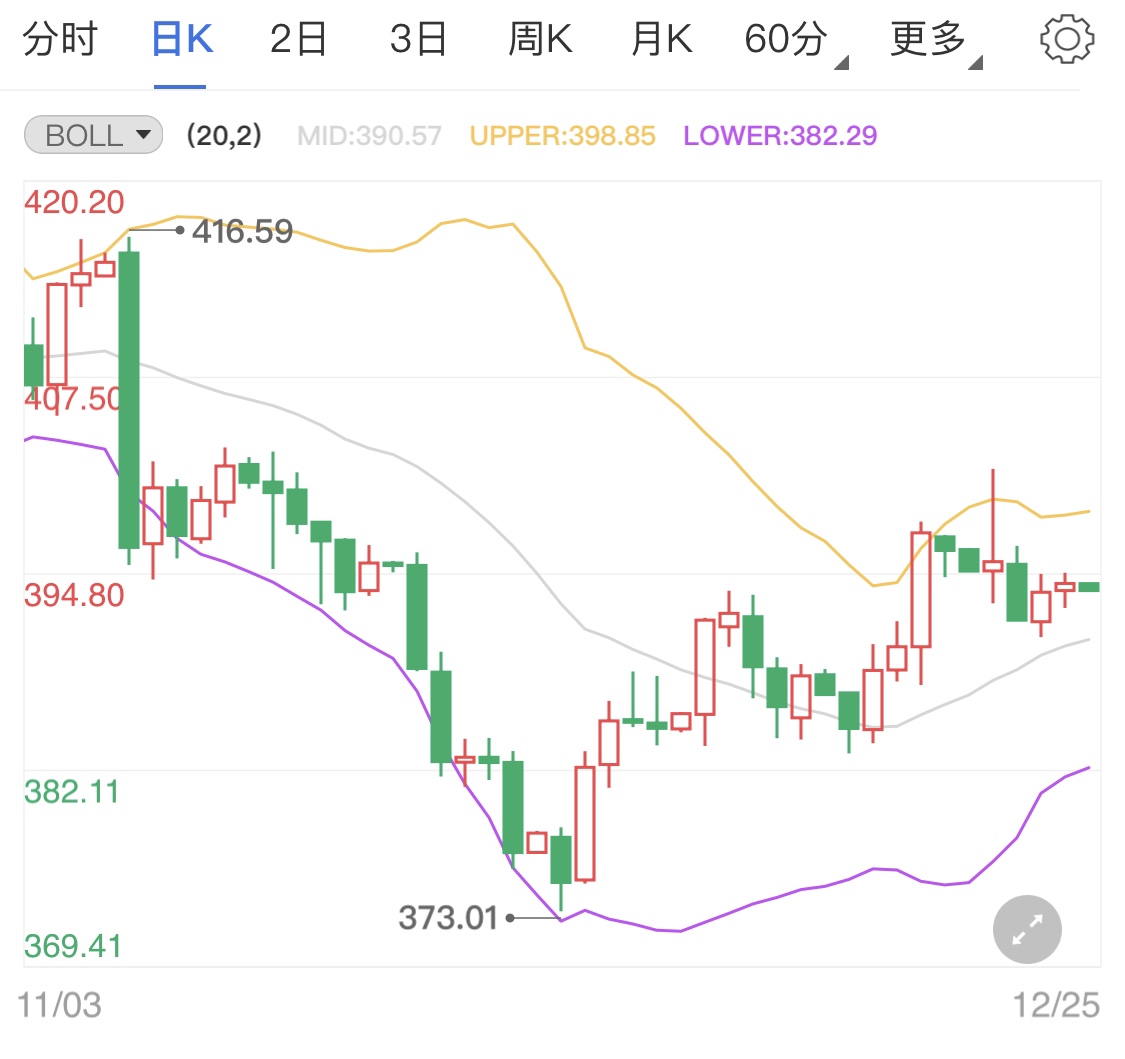Click the 416.59 high price marker

click(x=243, y=232)
